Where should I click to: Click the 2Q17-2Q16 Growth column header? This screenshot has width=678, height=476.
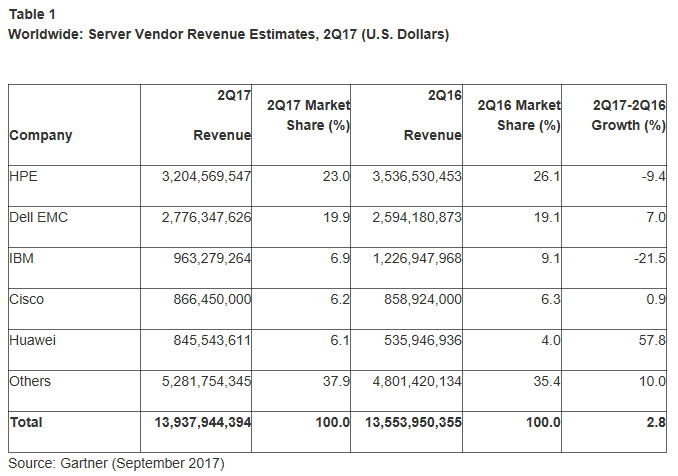628,115
